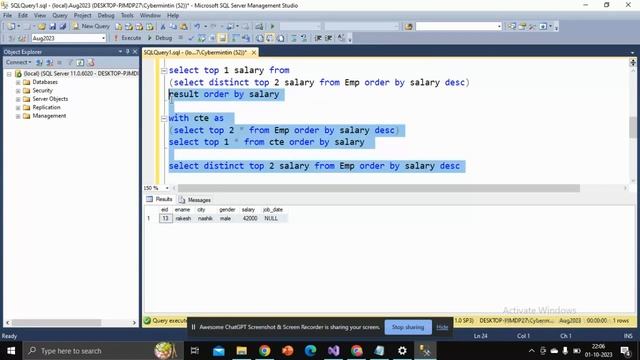Expand the Replication folder
The image size is (640, 360).
[x=18, y=108]
